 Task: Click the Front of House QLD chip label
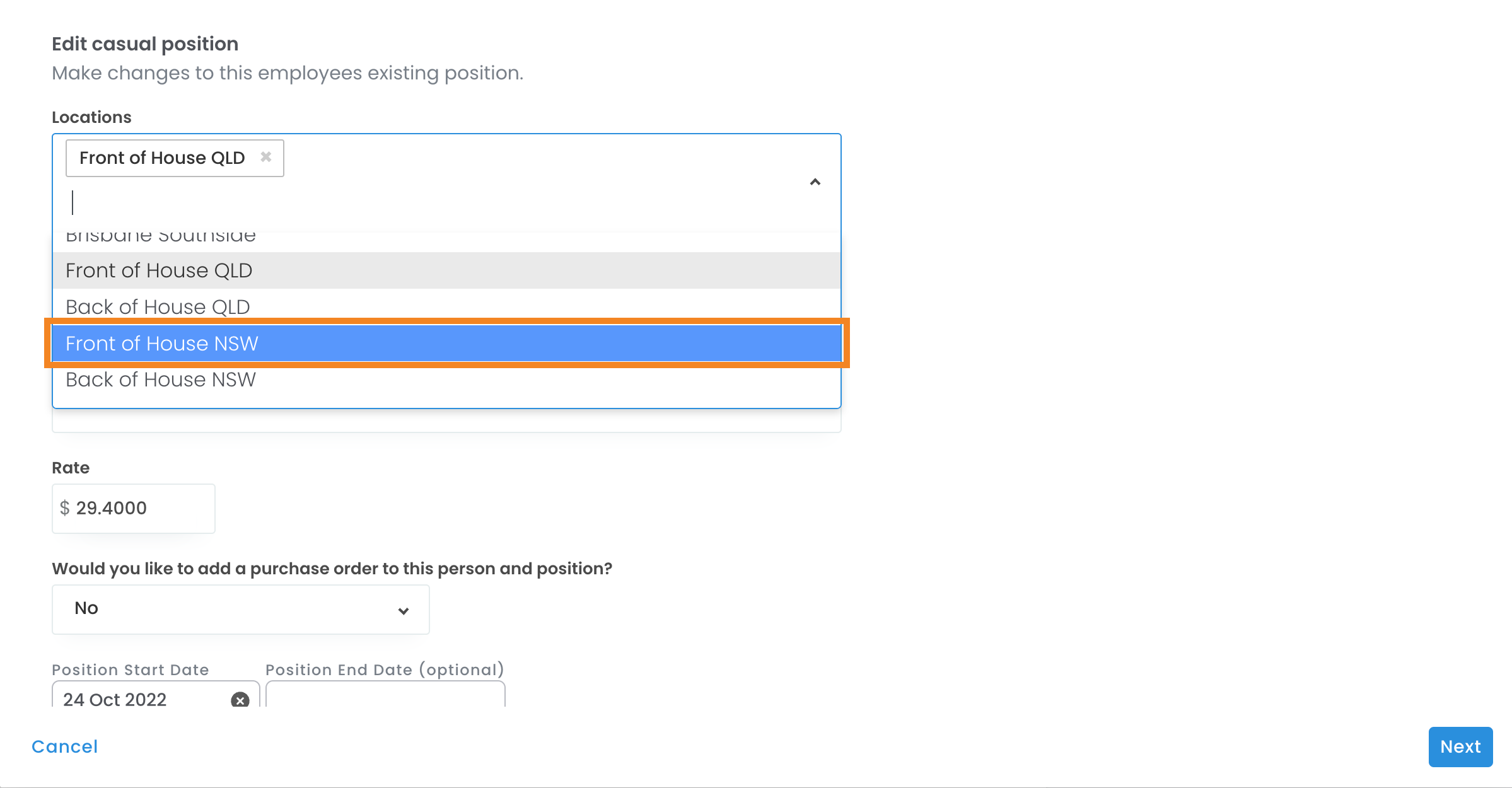click(162, 158)
